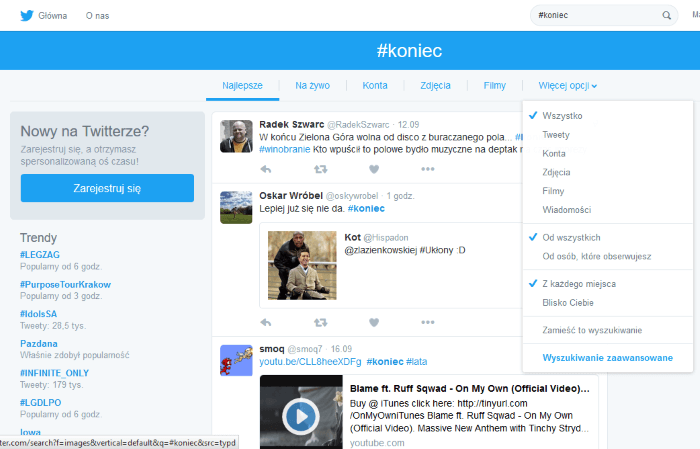Reply to Radek Szwarc's tweet
This screenshot has width=700, height=449.
pos(266,168)
